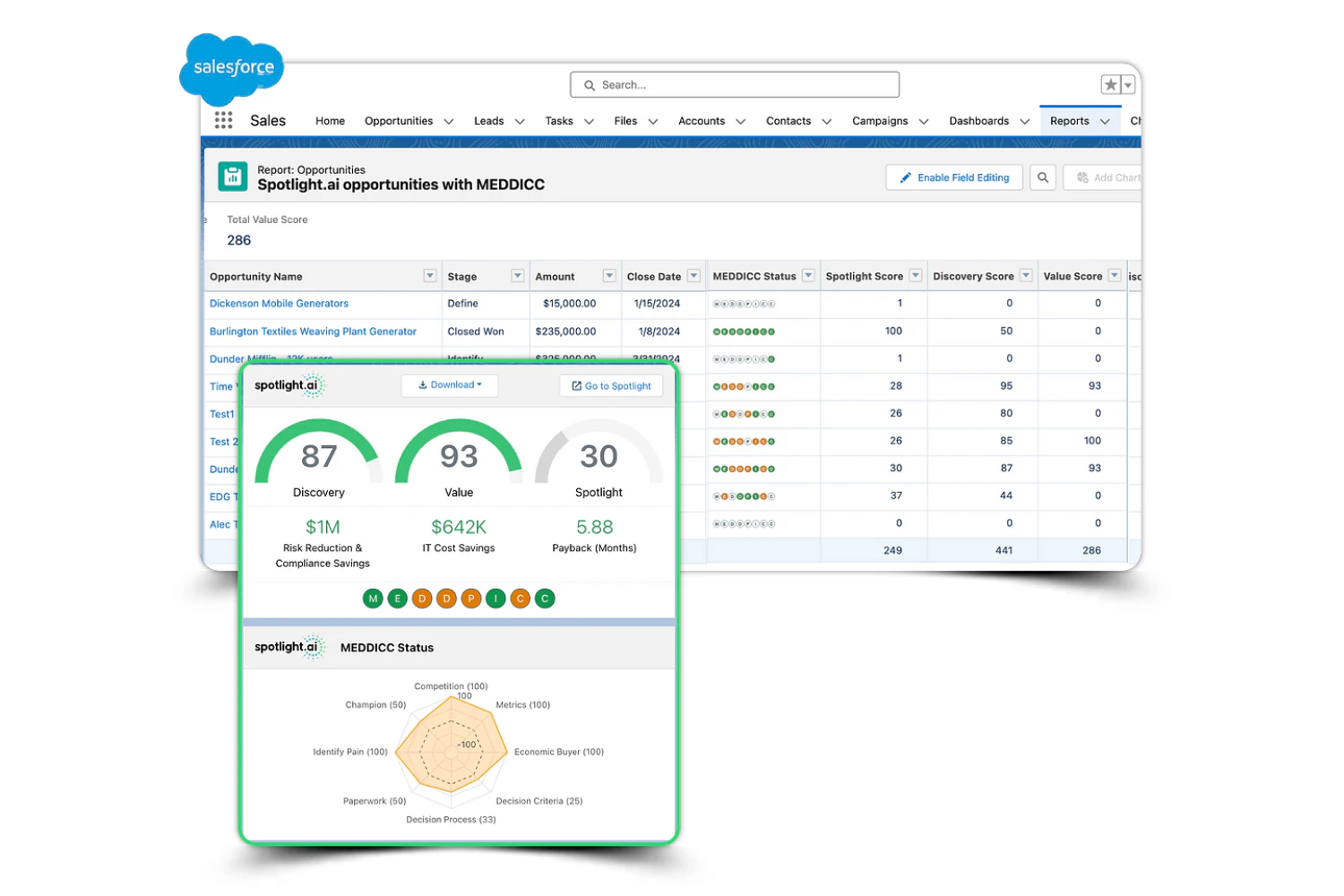Go to the Home tab
Image resolution: width=1344 pixels, height=896 pixels.
coord(330,121)
